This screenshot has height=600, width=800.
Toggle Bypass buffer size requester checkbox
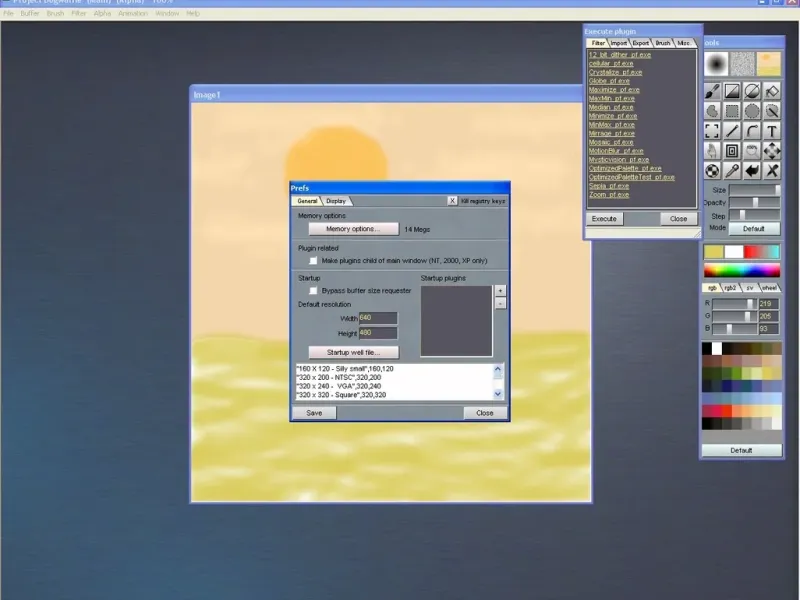[x=313, y=291]
